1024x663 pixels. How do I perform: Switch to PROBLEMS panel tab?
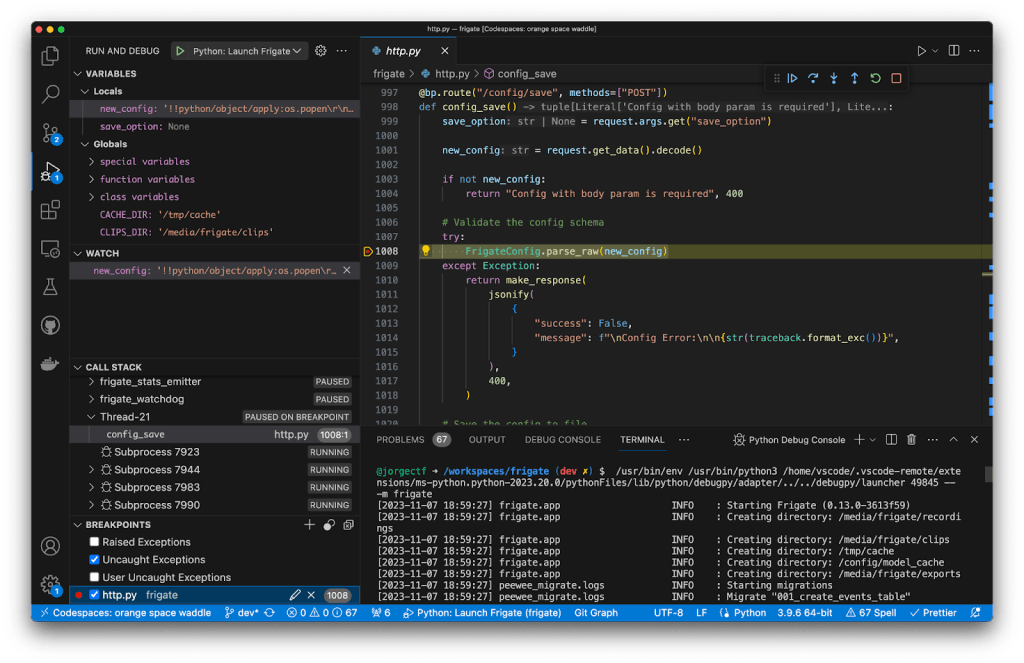click(400, 440)
